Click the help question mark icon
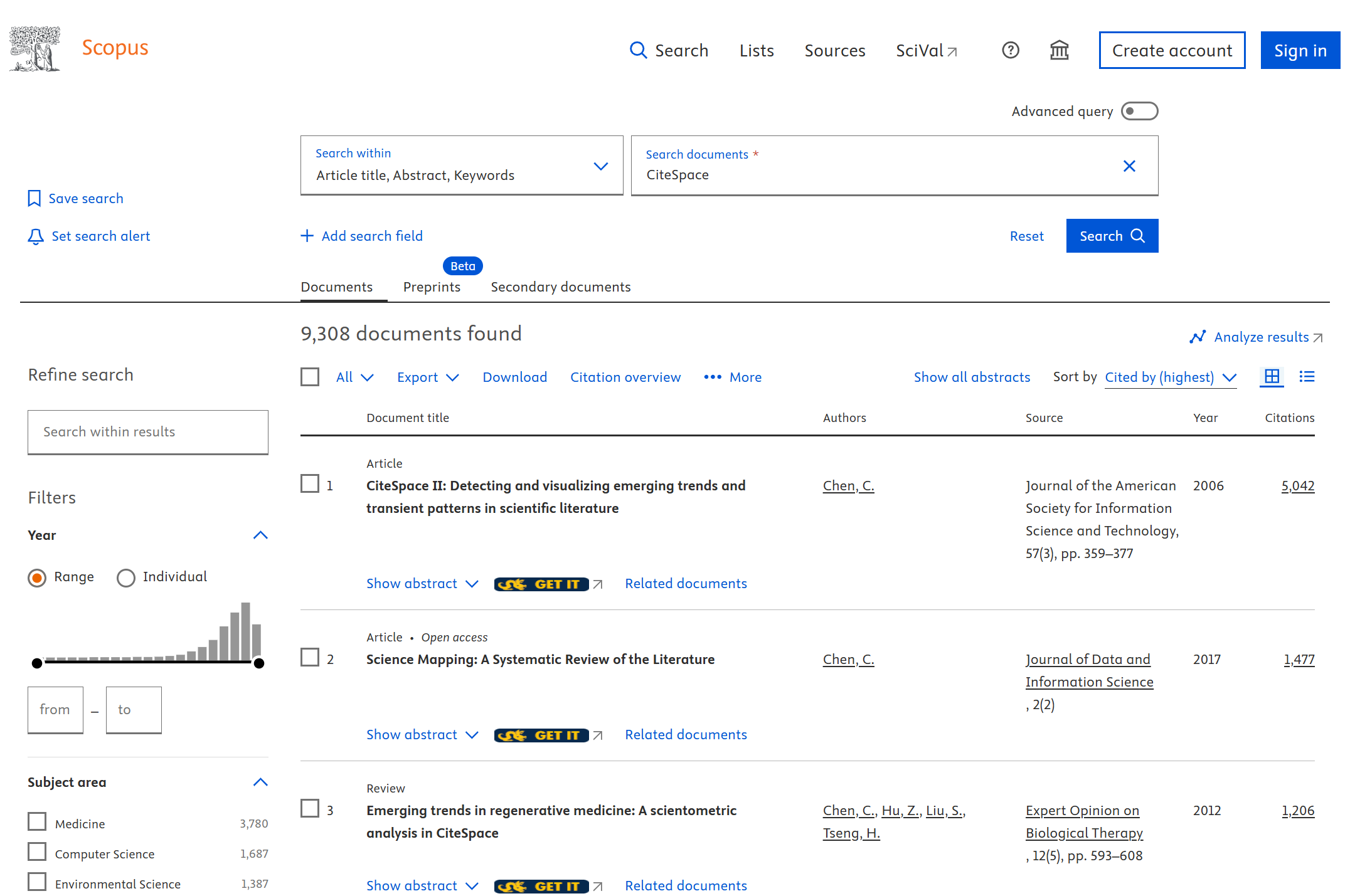 [x=1010, y=50]
